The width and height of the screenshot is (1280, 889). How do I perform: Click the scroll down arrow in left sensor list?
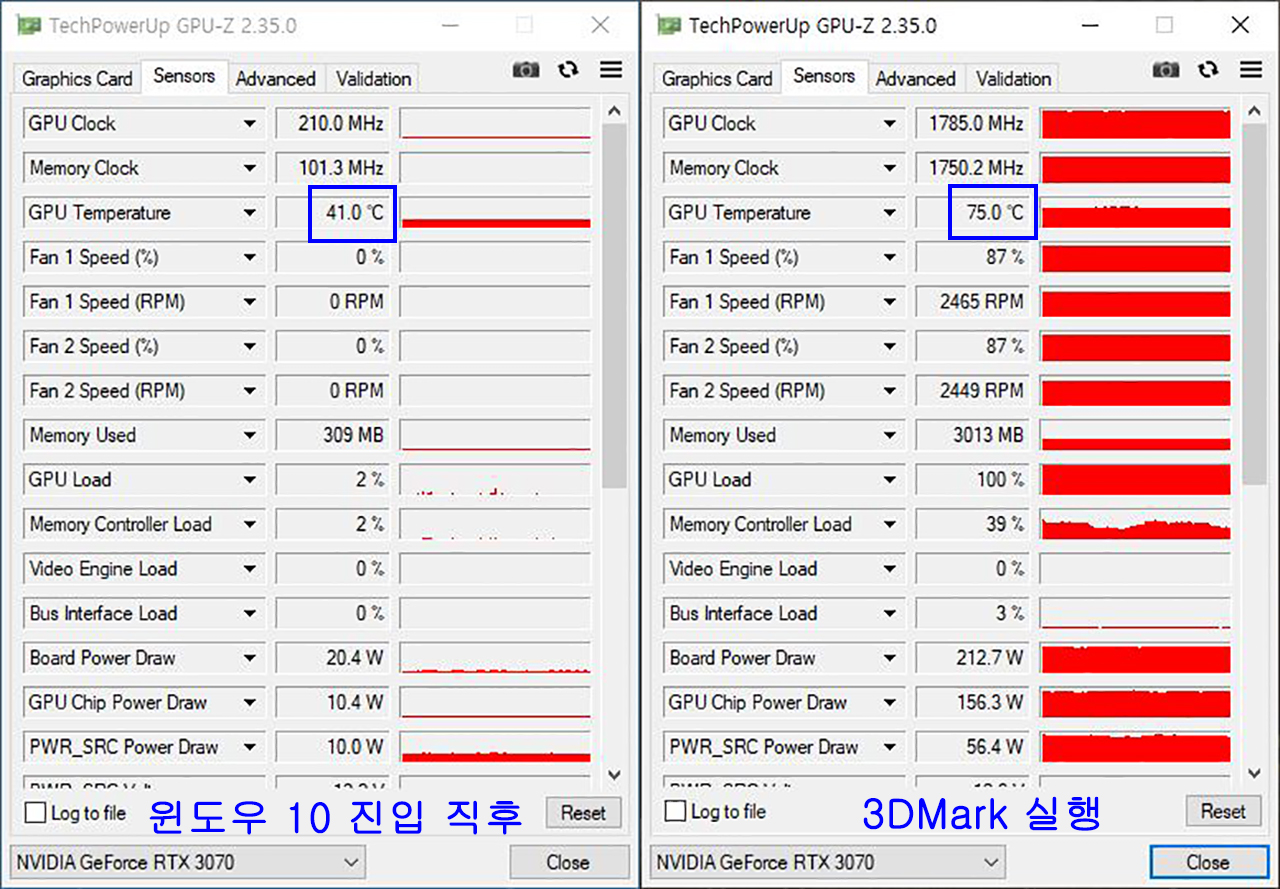click(x=614, y=775)
